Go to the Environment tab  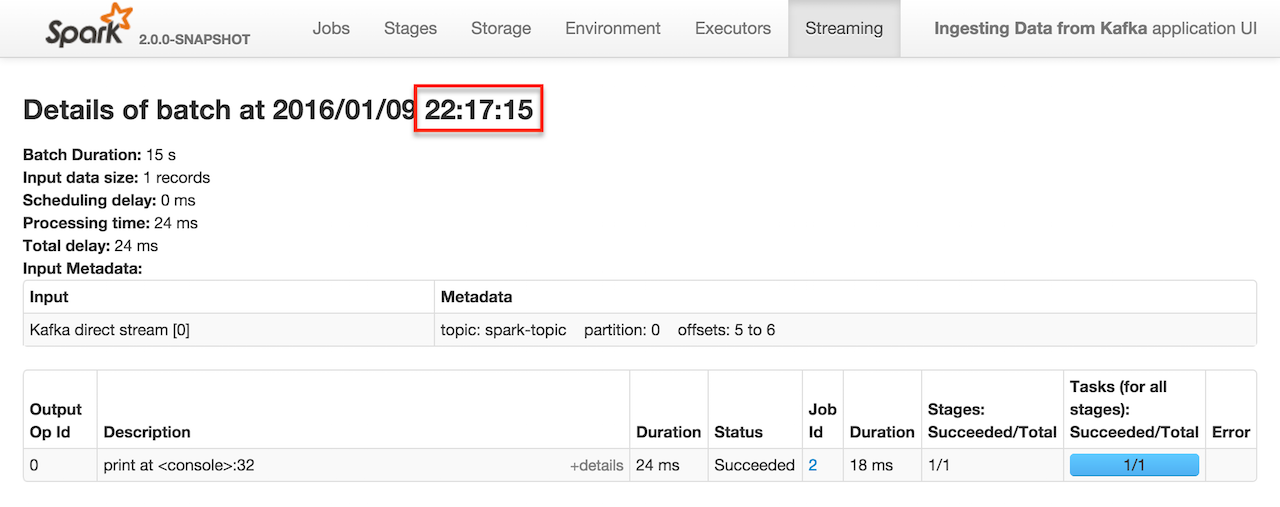613,28
